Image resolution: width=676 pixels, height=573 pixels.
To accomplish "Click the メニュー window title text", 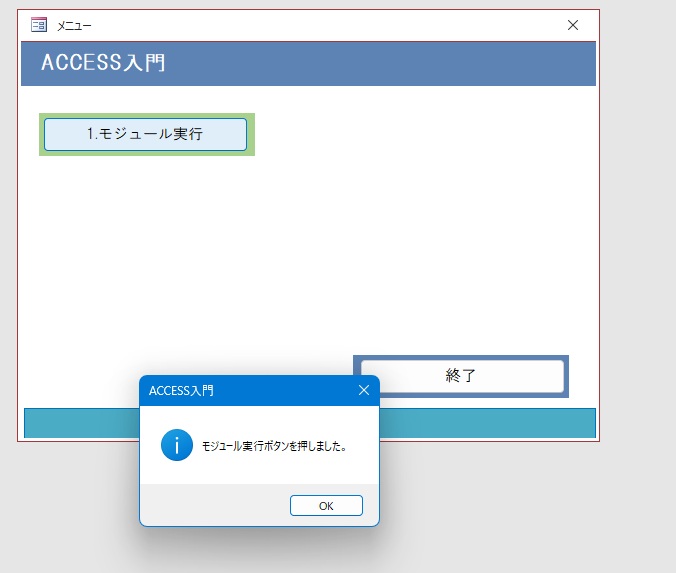I will (74, 26).
